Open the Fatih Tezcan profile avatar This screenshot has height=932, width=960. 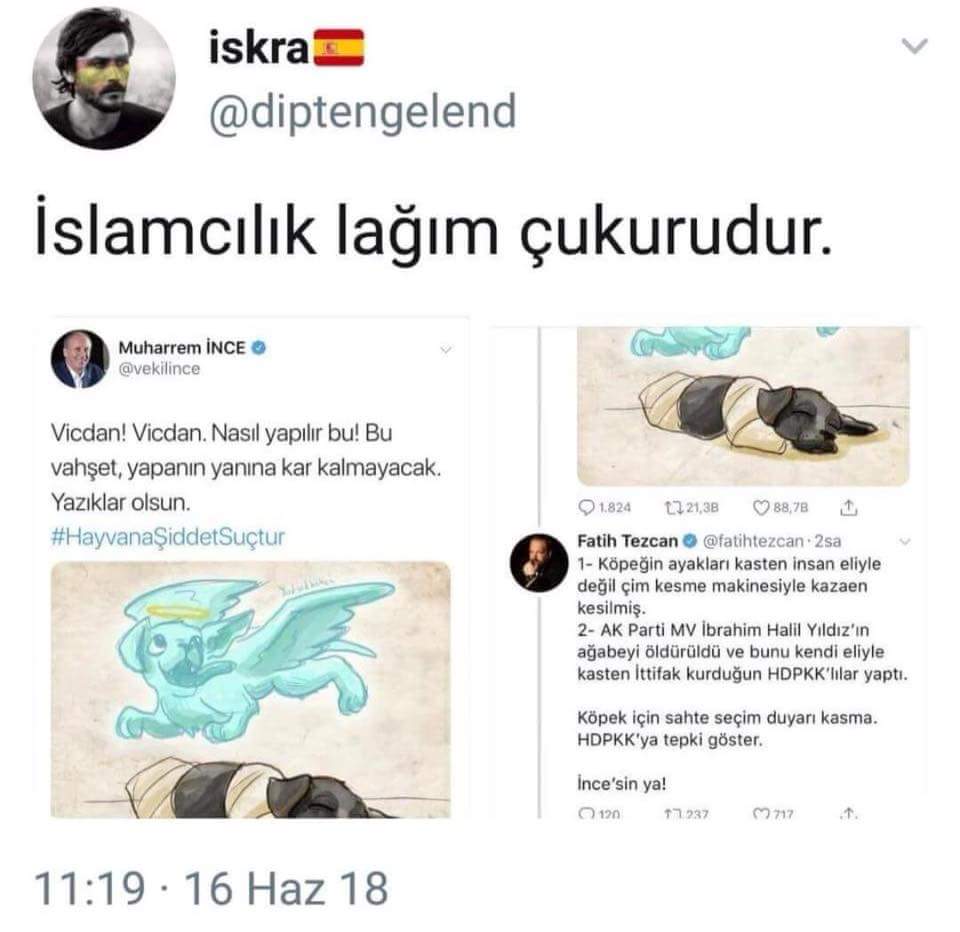click(539, 562)
